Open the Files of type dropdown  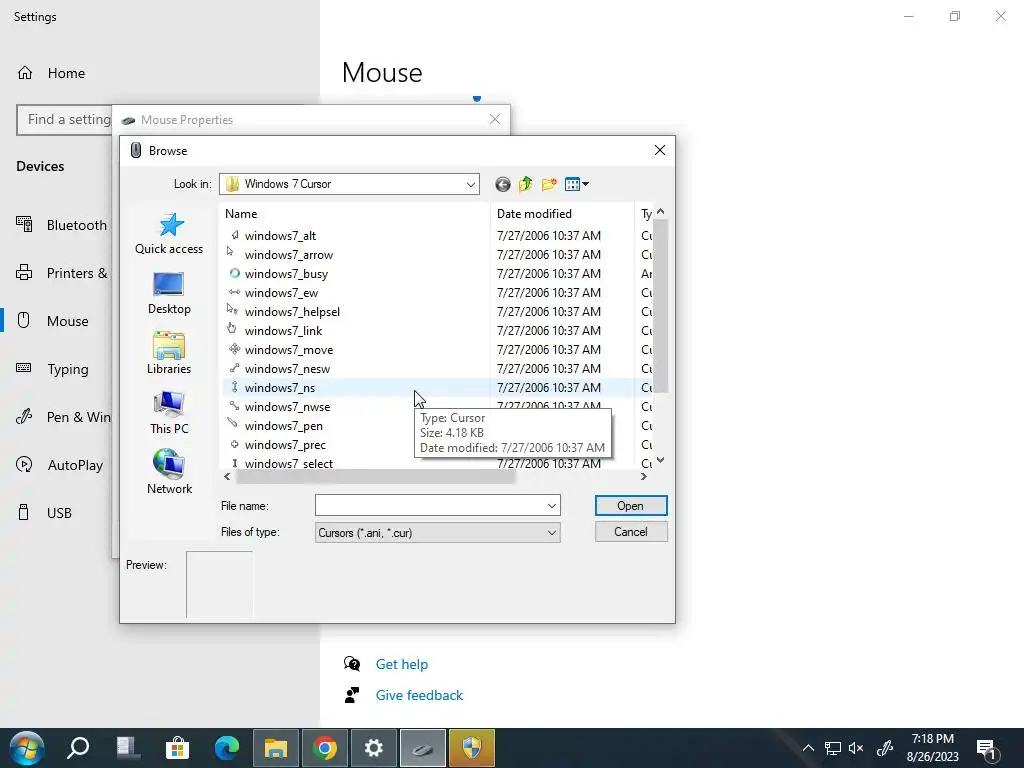tap(438, 533)
